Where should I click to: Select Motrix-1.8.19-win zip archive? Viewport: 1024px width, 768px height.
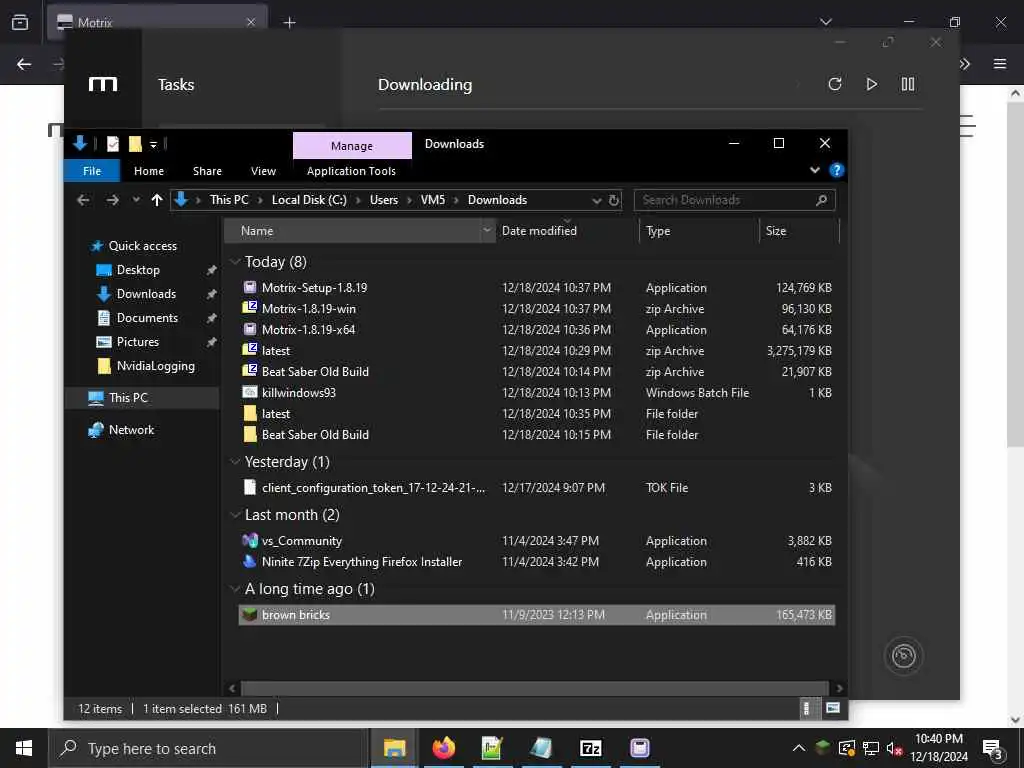537,308
